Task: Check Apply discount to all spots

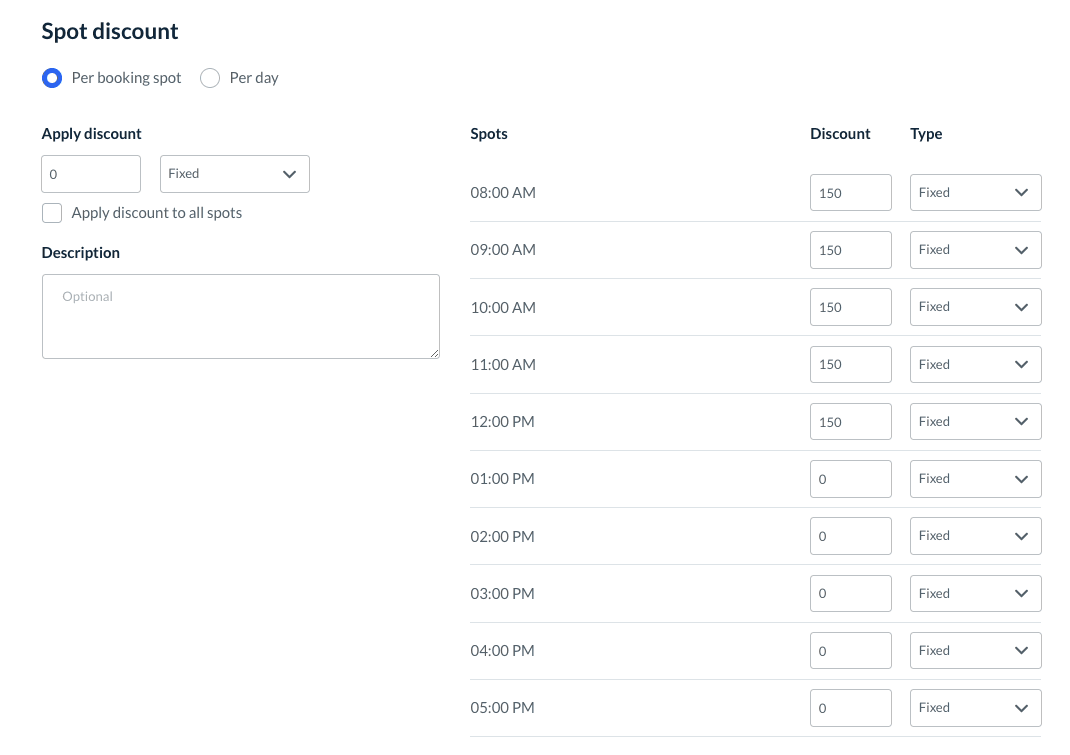Action: (x=52, y=213)
